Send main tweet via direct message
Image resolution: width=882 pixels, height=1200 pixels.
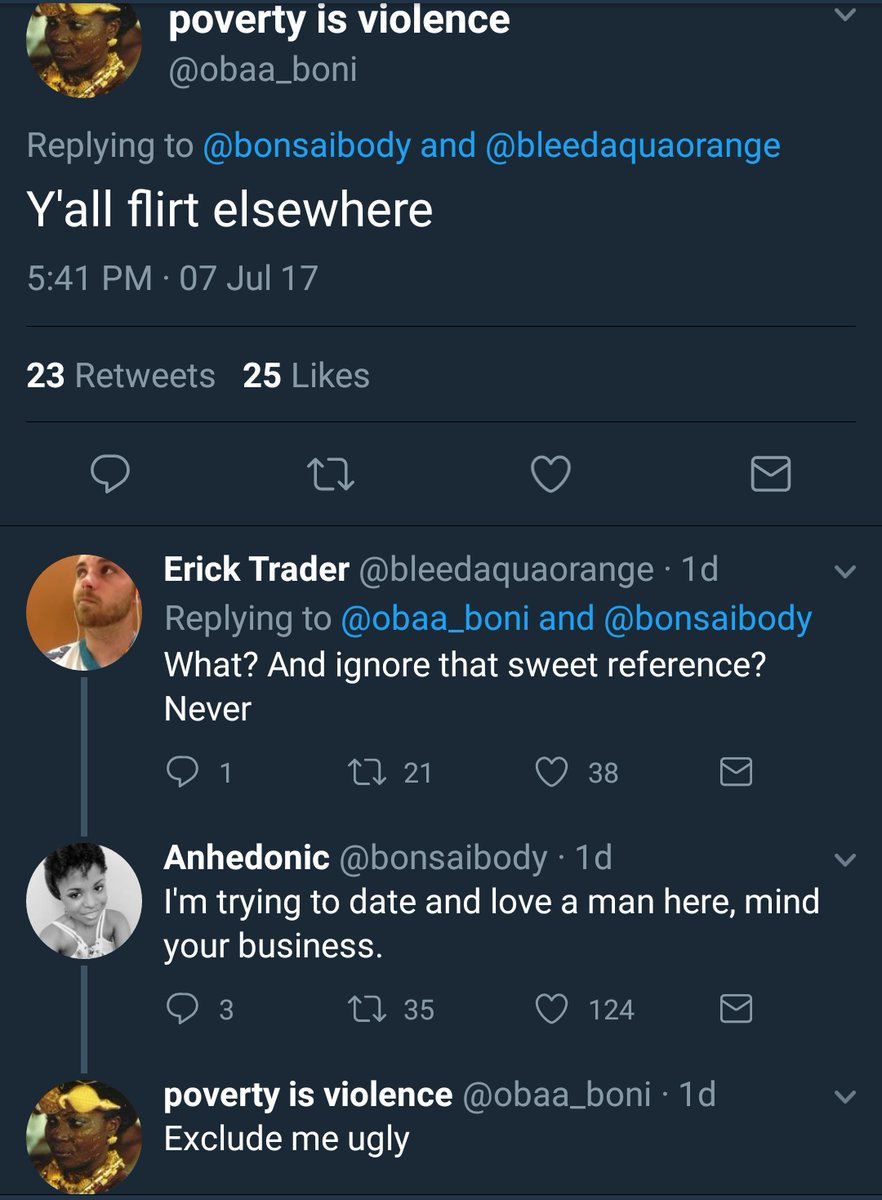point(770,473)
